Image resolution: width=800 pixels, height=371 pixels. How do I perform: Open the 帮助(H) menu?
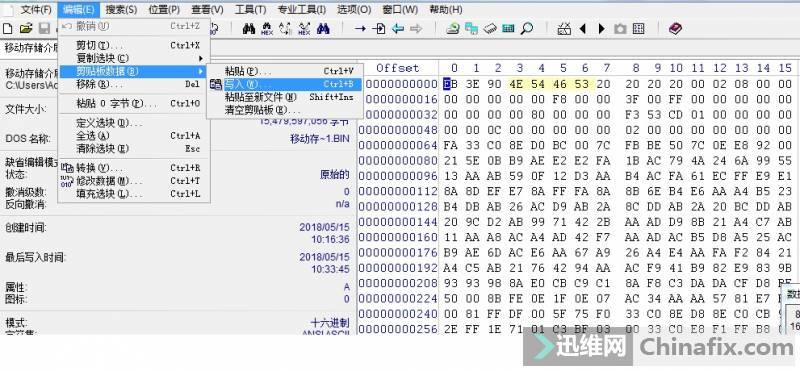[x=445, y=10]
